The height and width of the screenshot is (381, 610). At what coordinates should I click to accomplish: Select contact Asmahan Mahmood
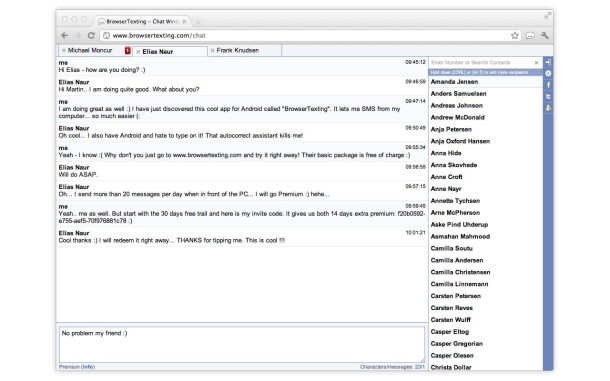click(x=486, y=237)
